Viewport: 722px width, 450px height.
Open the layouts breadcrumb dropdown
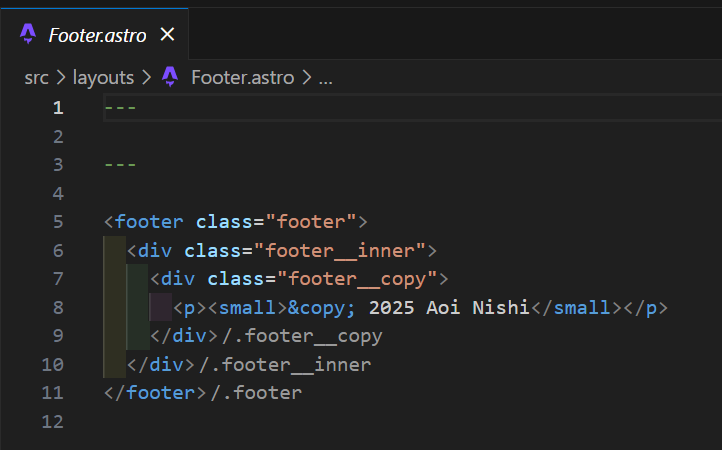[x=102, y=77]
